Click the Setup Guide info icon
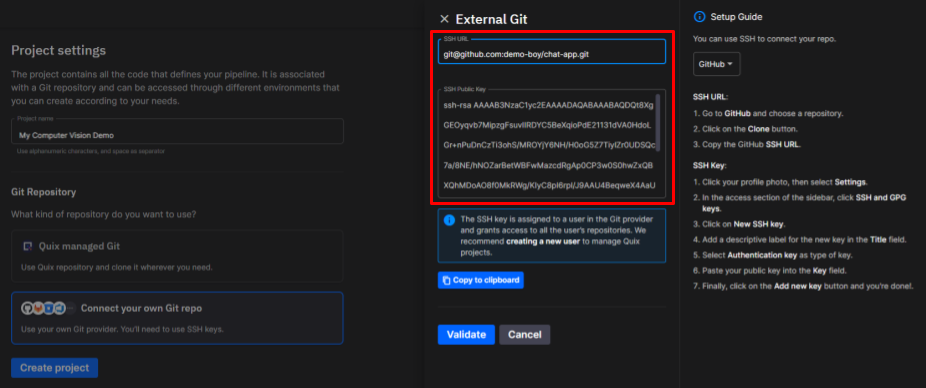Viewport: 926px width, 388px height. [699, 17]
